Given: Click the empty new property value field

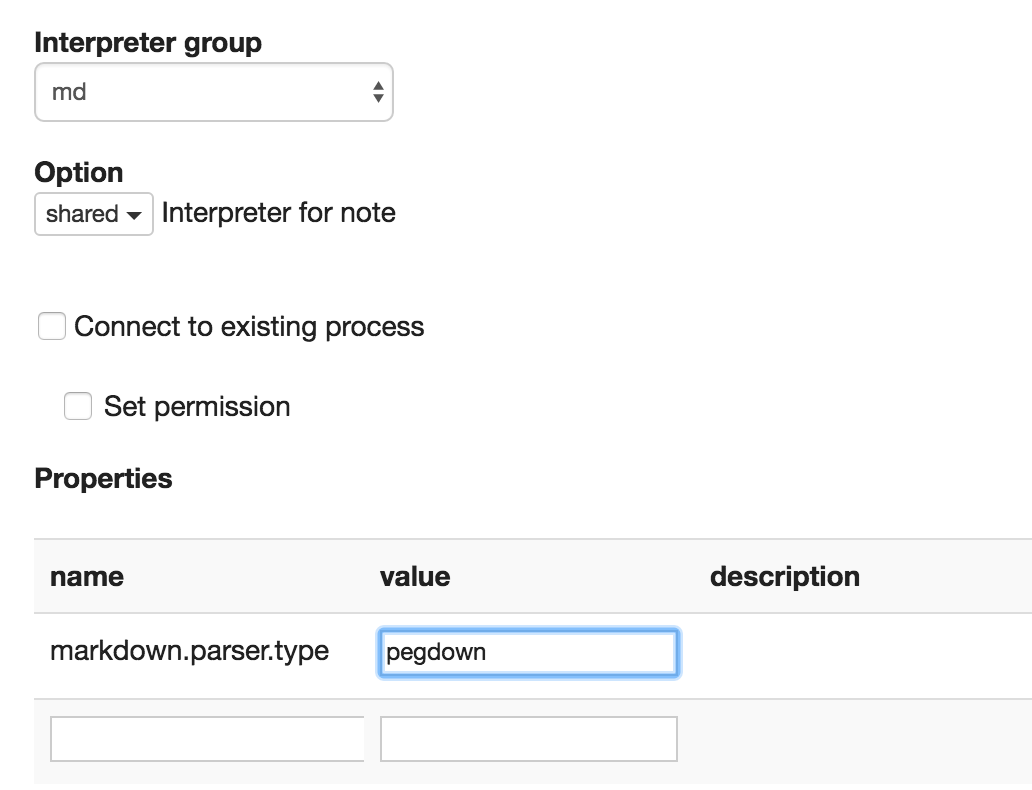Looking at the screenshot, I should click(x=528, y=739).
